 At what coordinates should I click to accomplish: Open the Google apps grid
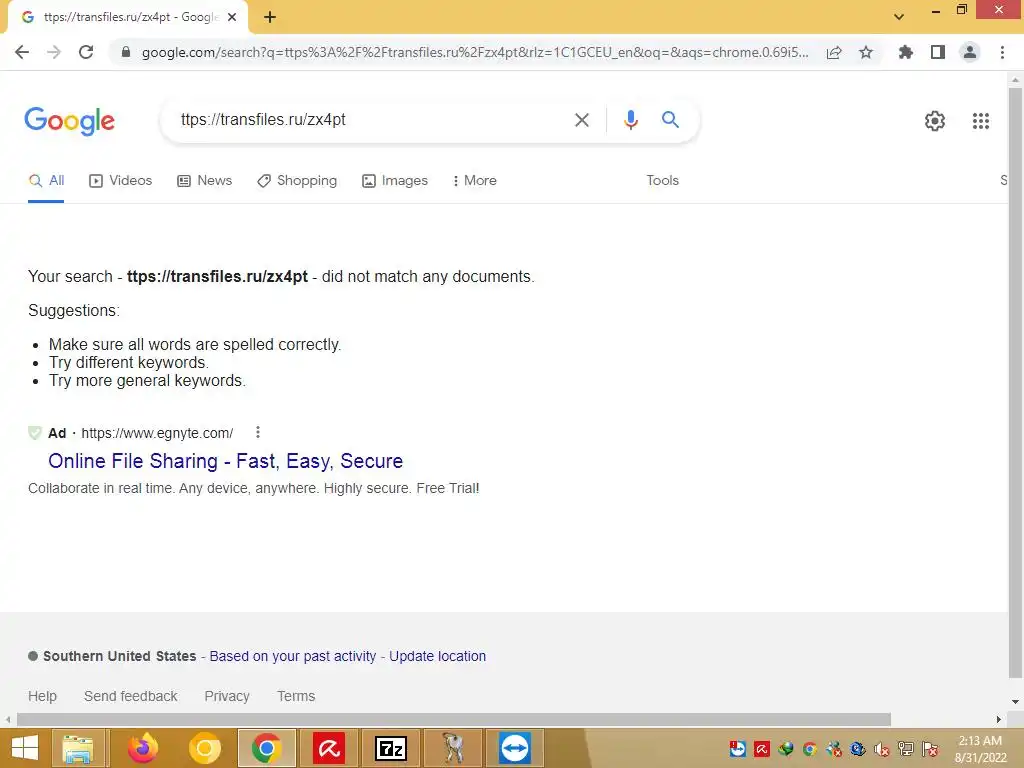click(x=980, y=121)
